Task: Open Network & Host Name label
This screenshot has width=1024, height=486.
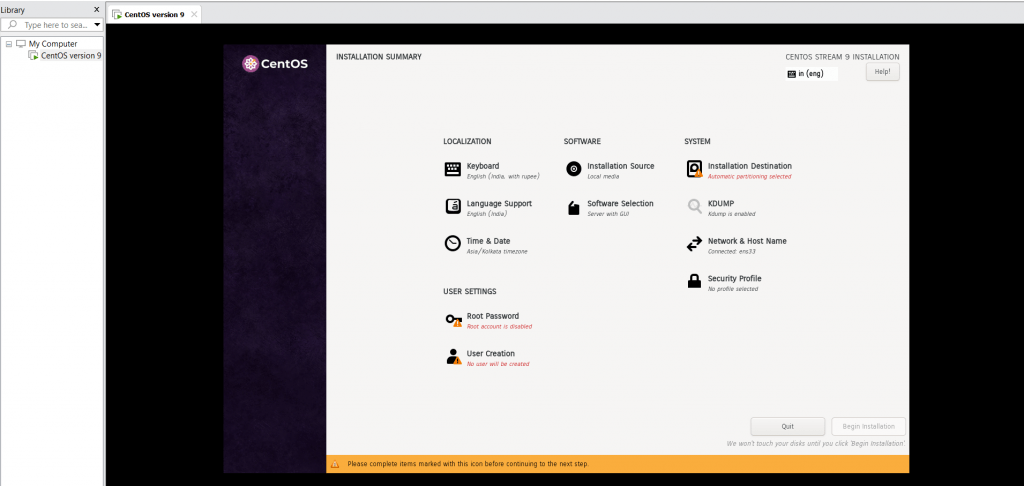Action: (x=747, y=241)
